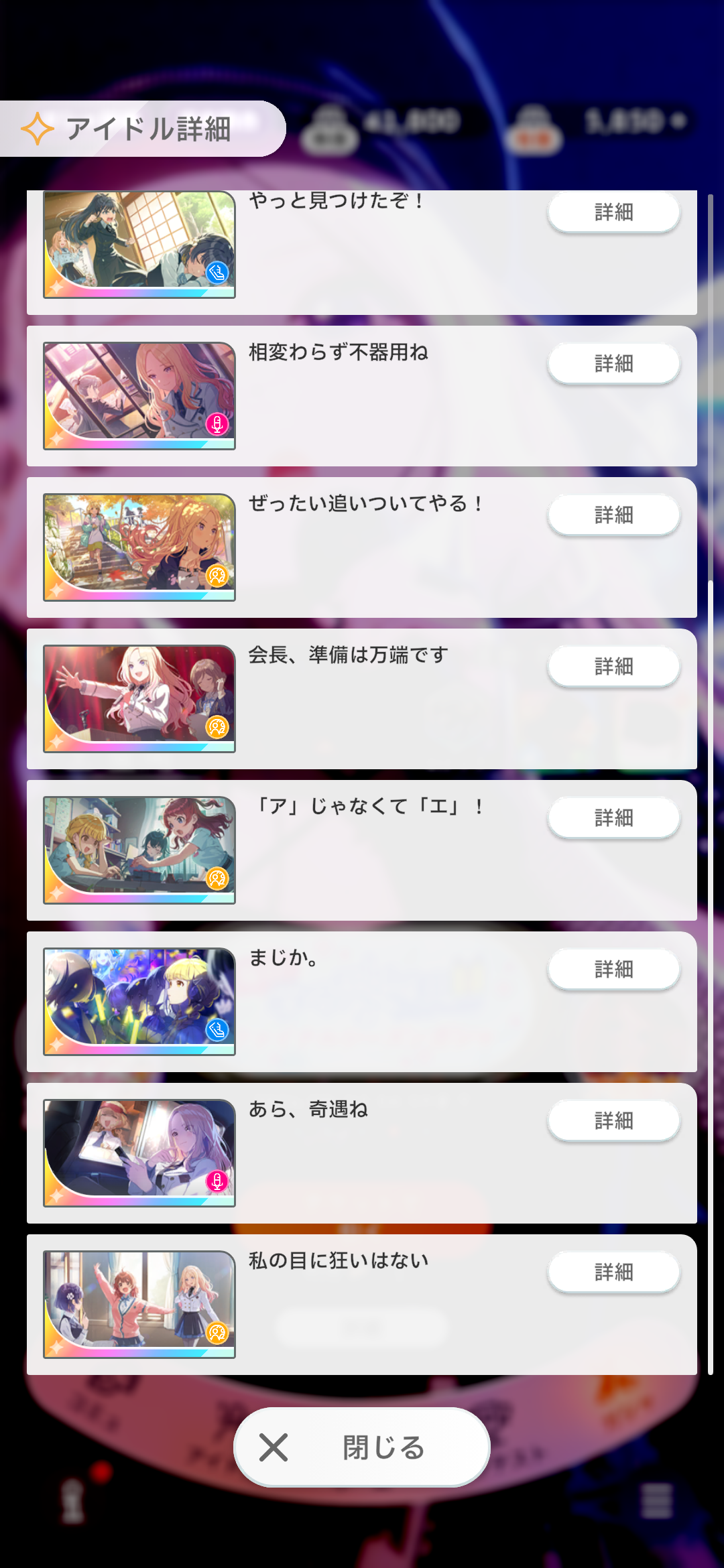Close the dialog with 閉じる button
Viewport: 724px width, 1568px height.
(x=362, y=1447)
